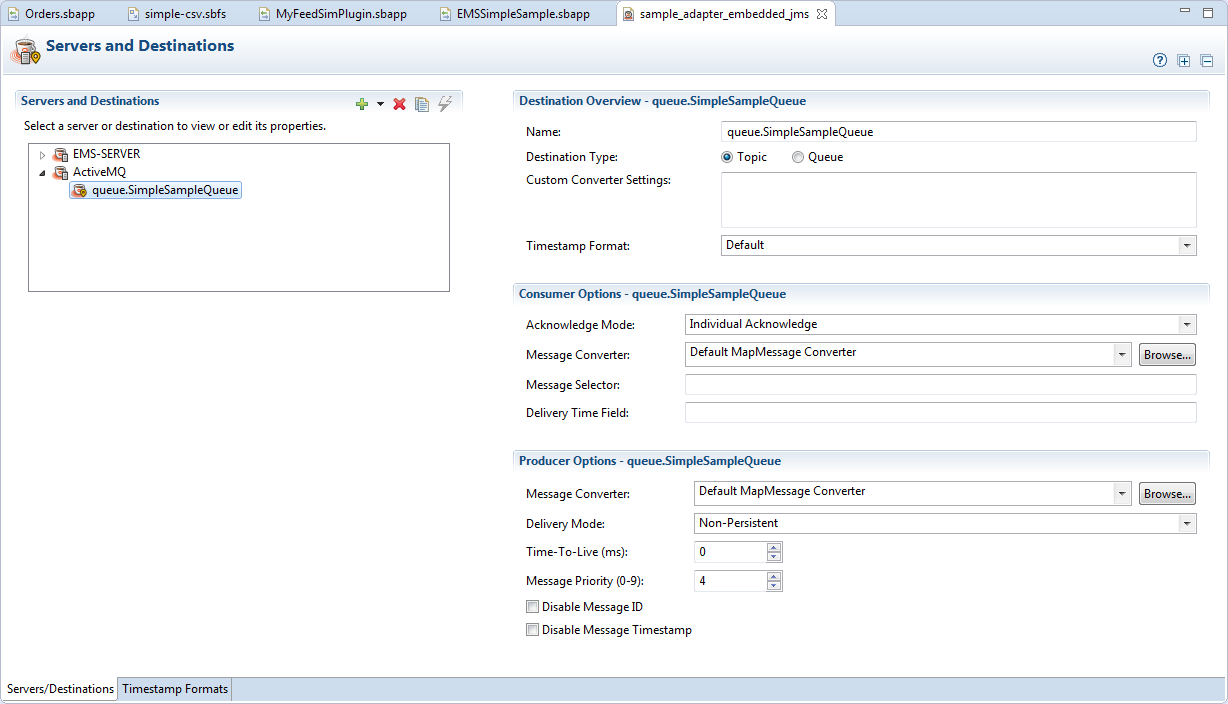Screen dimensions: 1228x704
Task: Check the Disable Message Timestamp option
Action: [532, 630]
